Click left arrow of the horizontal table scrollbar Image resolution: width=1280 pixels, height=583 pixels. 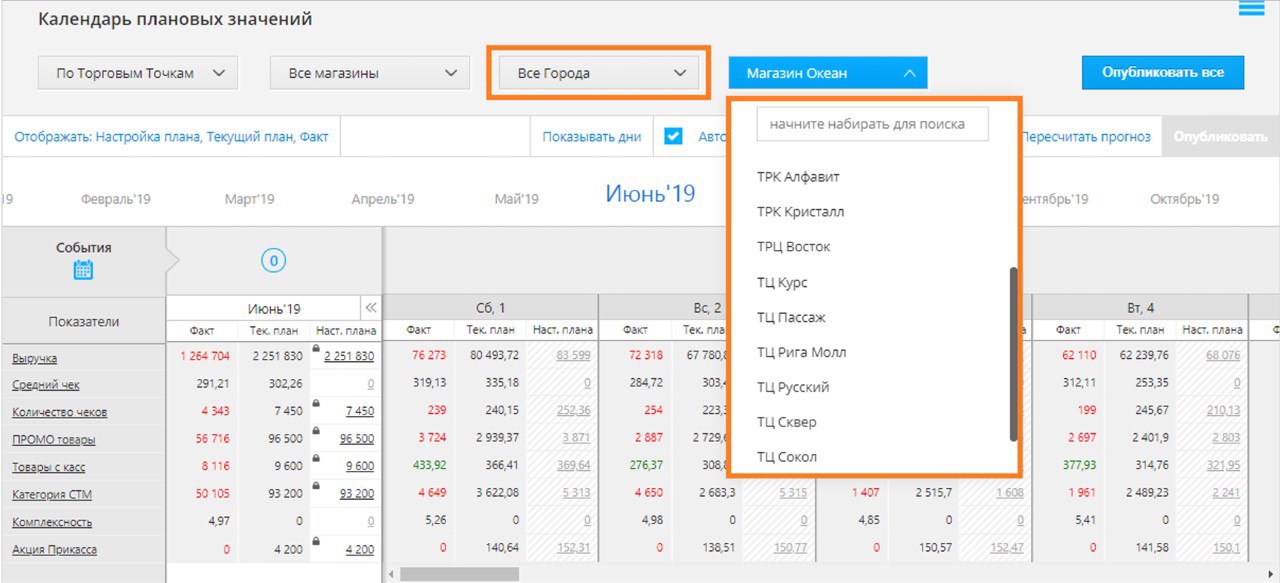(391, 575)
